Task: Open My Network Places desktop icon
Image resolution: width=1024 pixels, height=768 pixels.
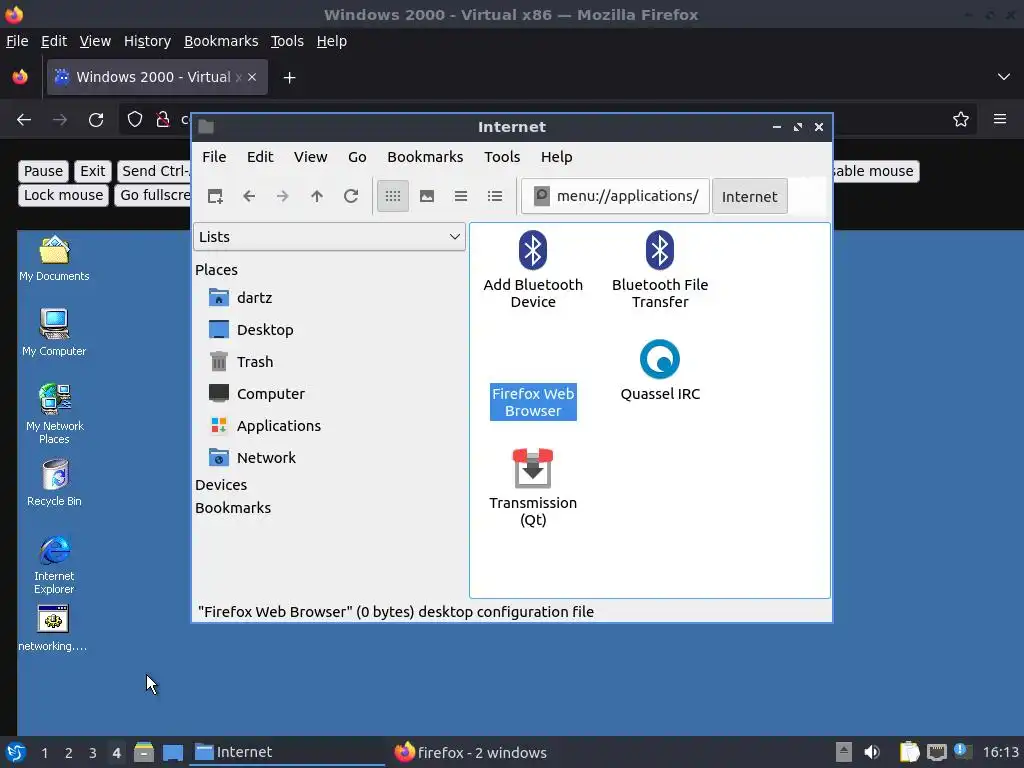Action: (x=54, y=414)
